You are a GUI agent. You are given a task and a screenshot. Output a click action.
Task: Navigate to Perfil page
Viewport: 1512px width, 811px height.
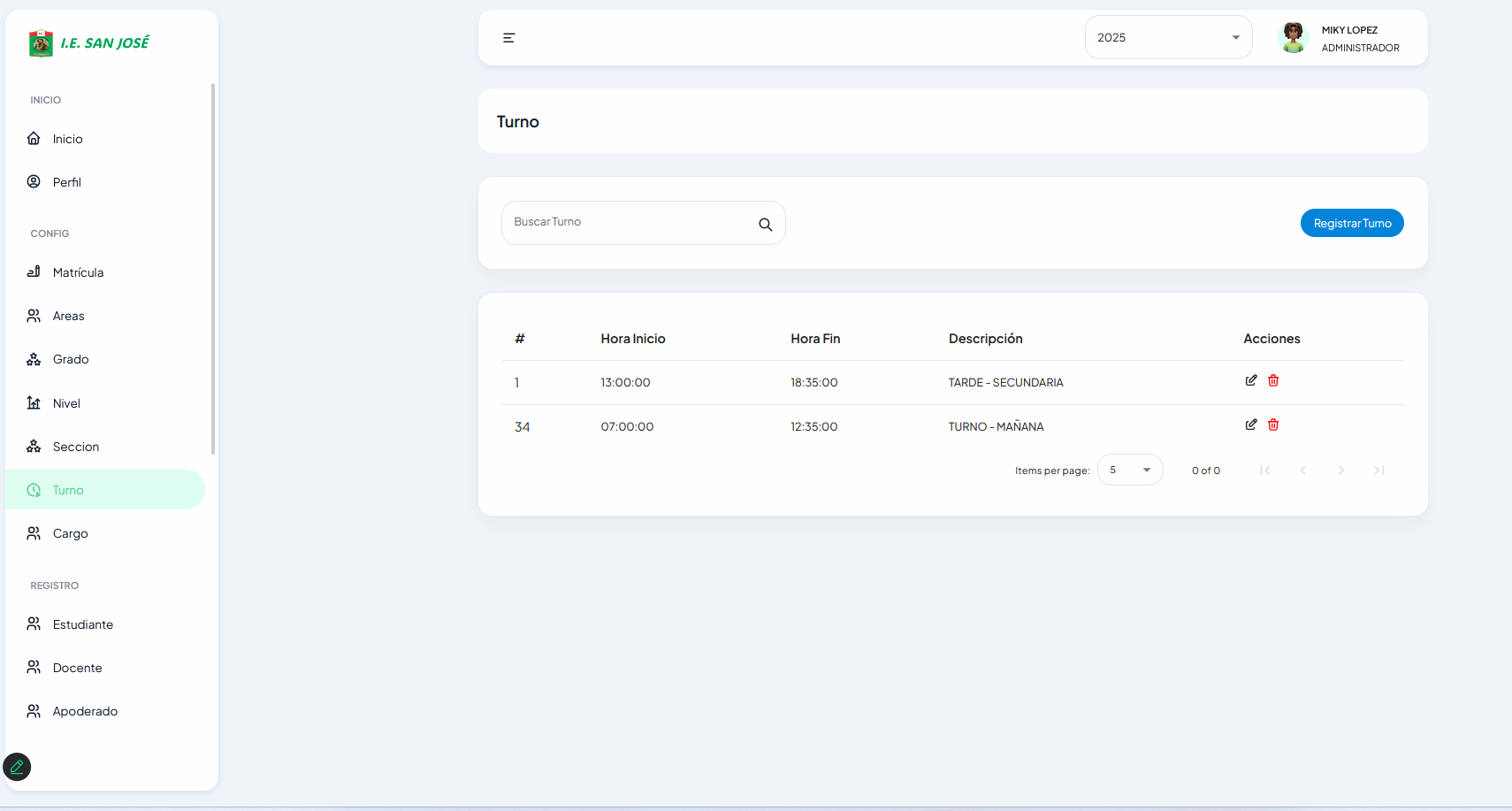(66, 182)
